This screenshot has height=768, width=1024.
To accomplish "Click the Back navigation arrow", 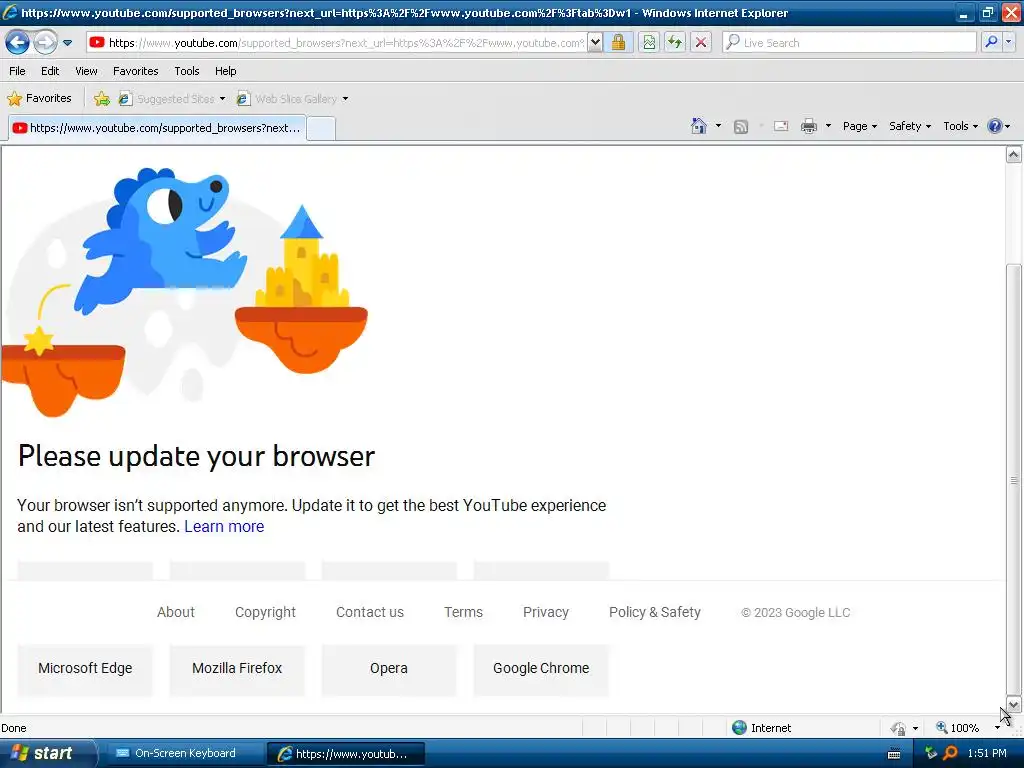I will point(18,43).
